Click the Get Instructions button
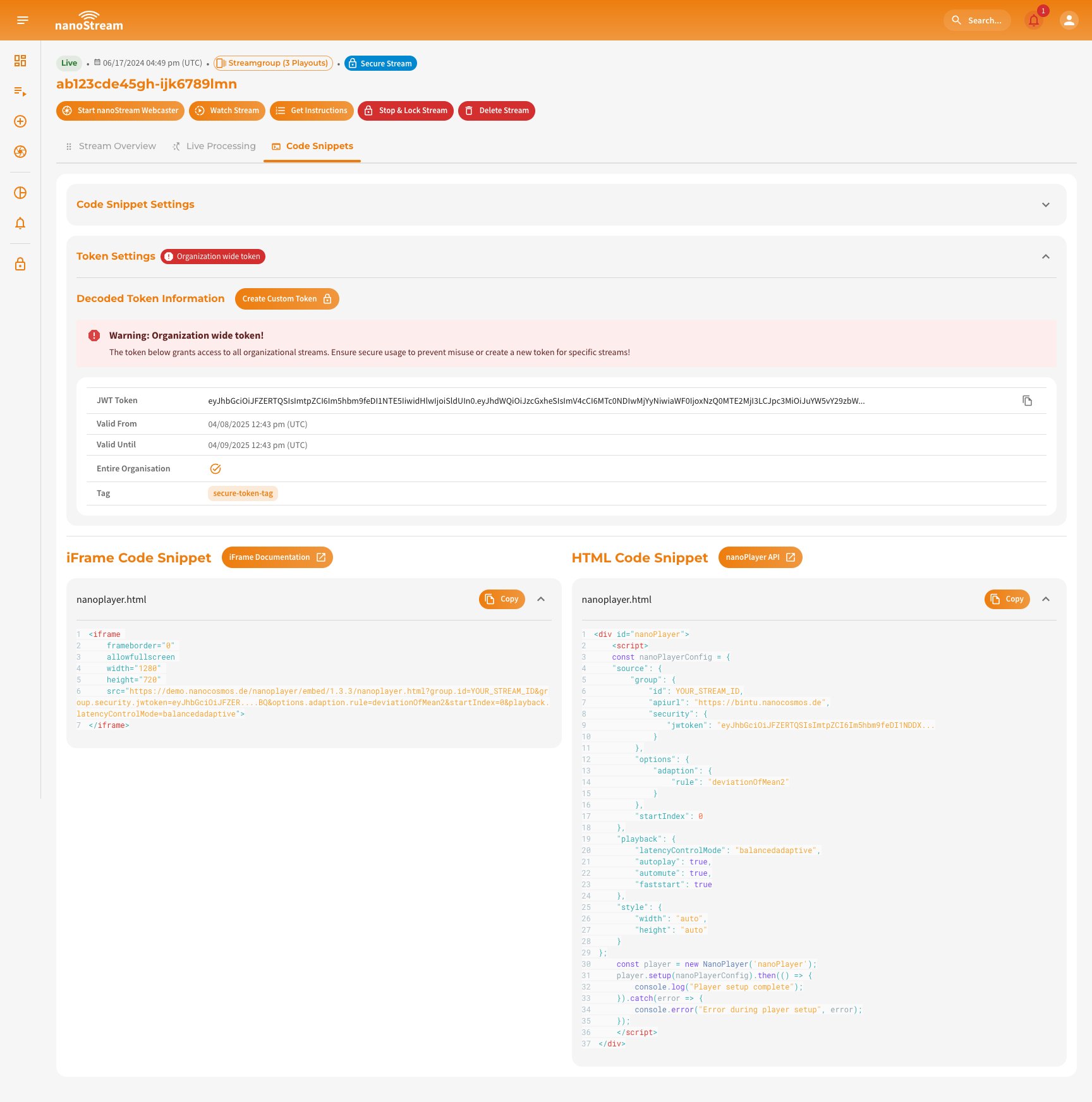1092x1102 pixels. coord(312,111)
